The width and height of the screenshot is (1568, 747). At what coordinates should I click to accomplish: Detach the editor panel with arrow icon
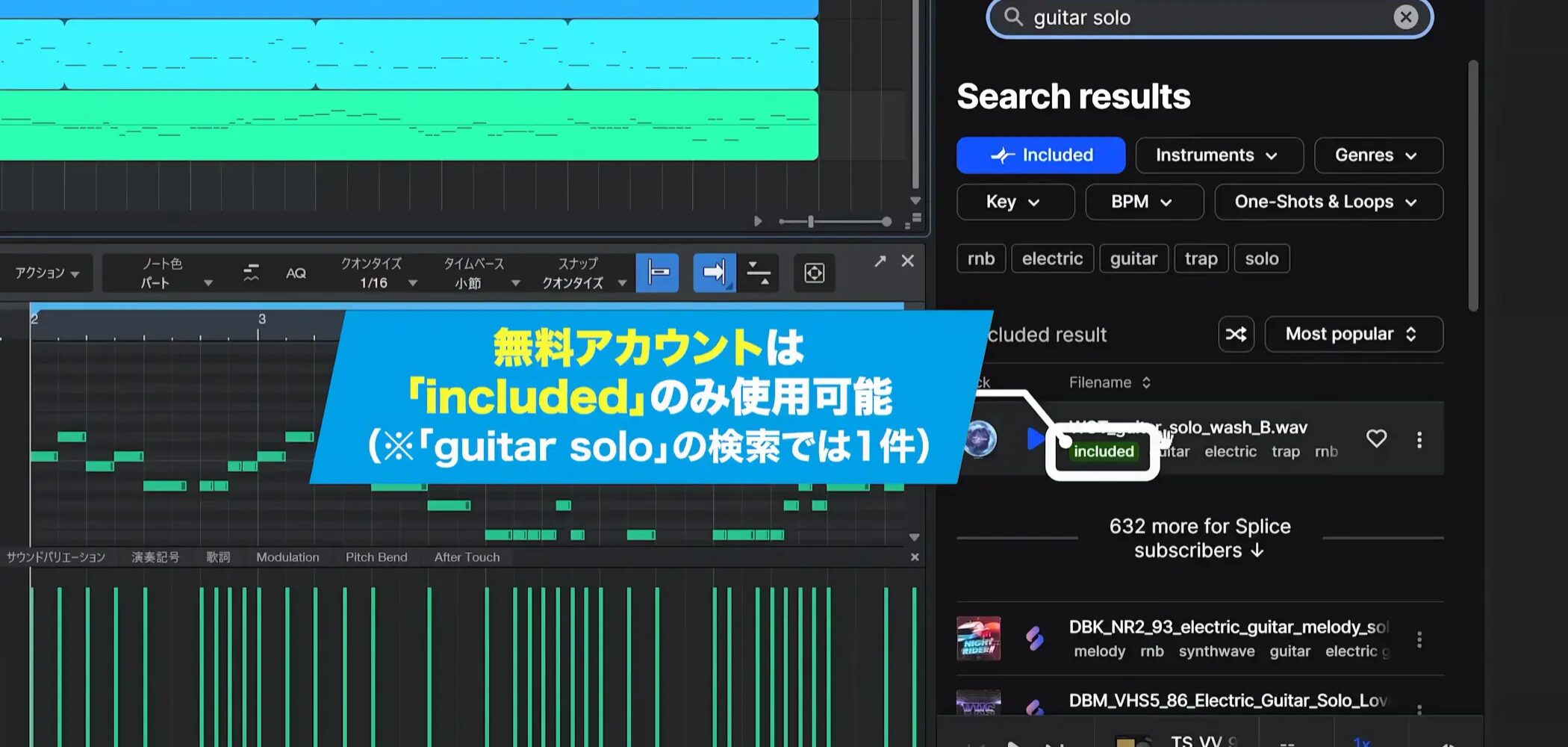click(880, 261)
